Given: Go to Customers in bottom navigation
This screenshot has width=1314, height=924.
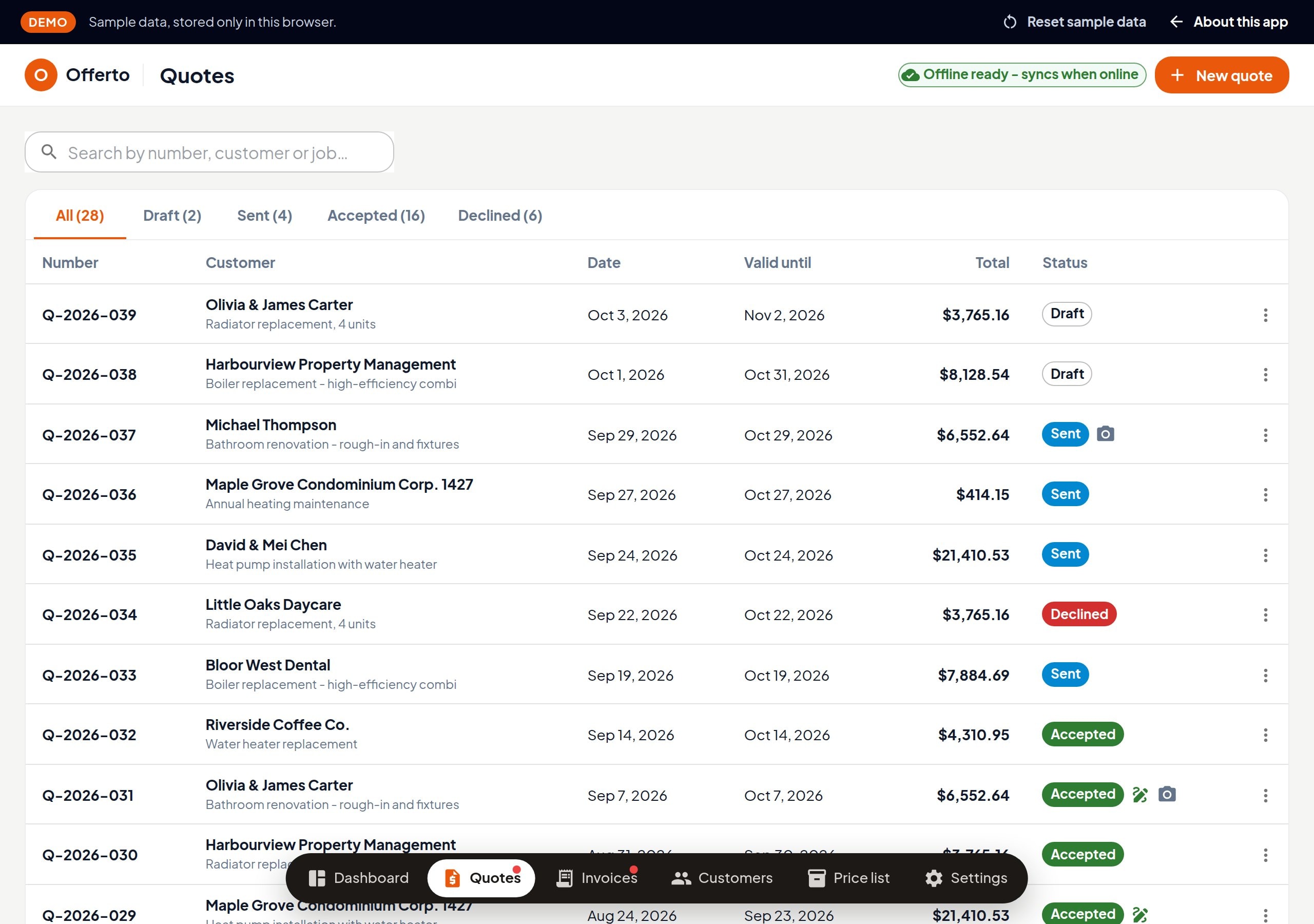Looking at the screenshot, I should pos(722,878).
